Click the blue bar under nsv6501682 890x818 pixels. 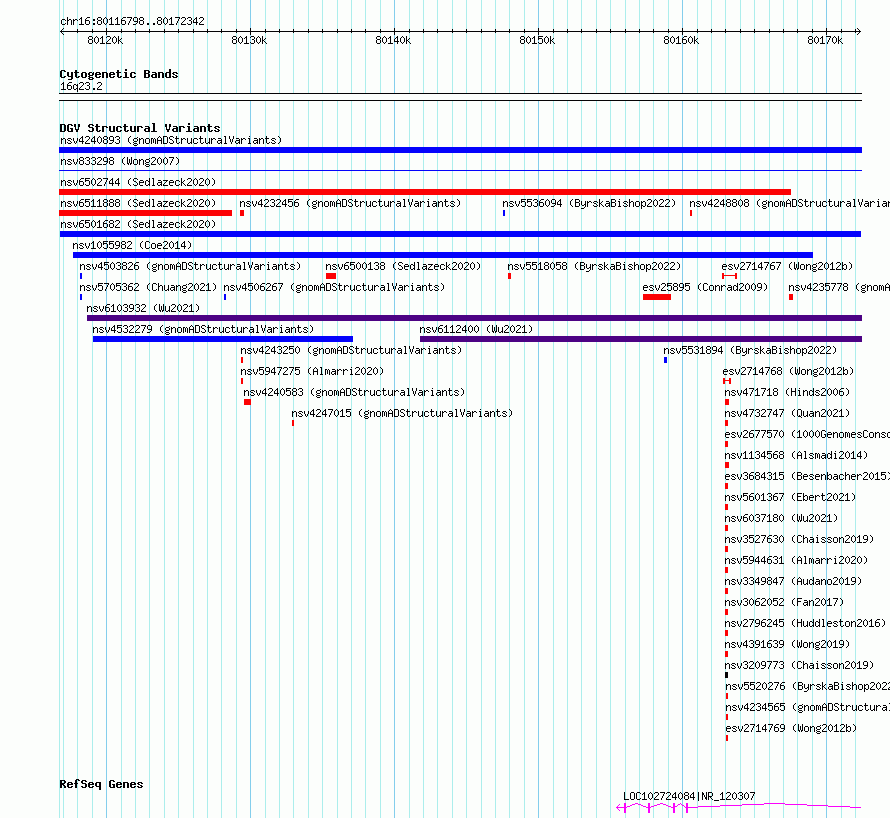click(x=460, y=234)
